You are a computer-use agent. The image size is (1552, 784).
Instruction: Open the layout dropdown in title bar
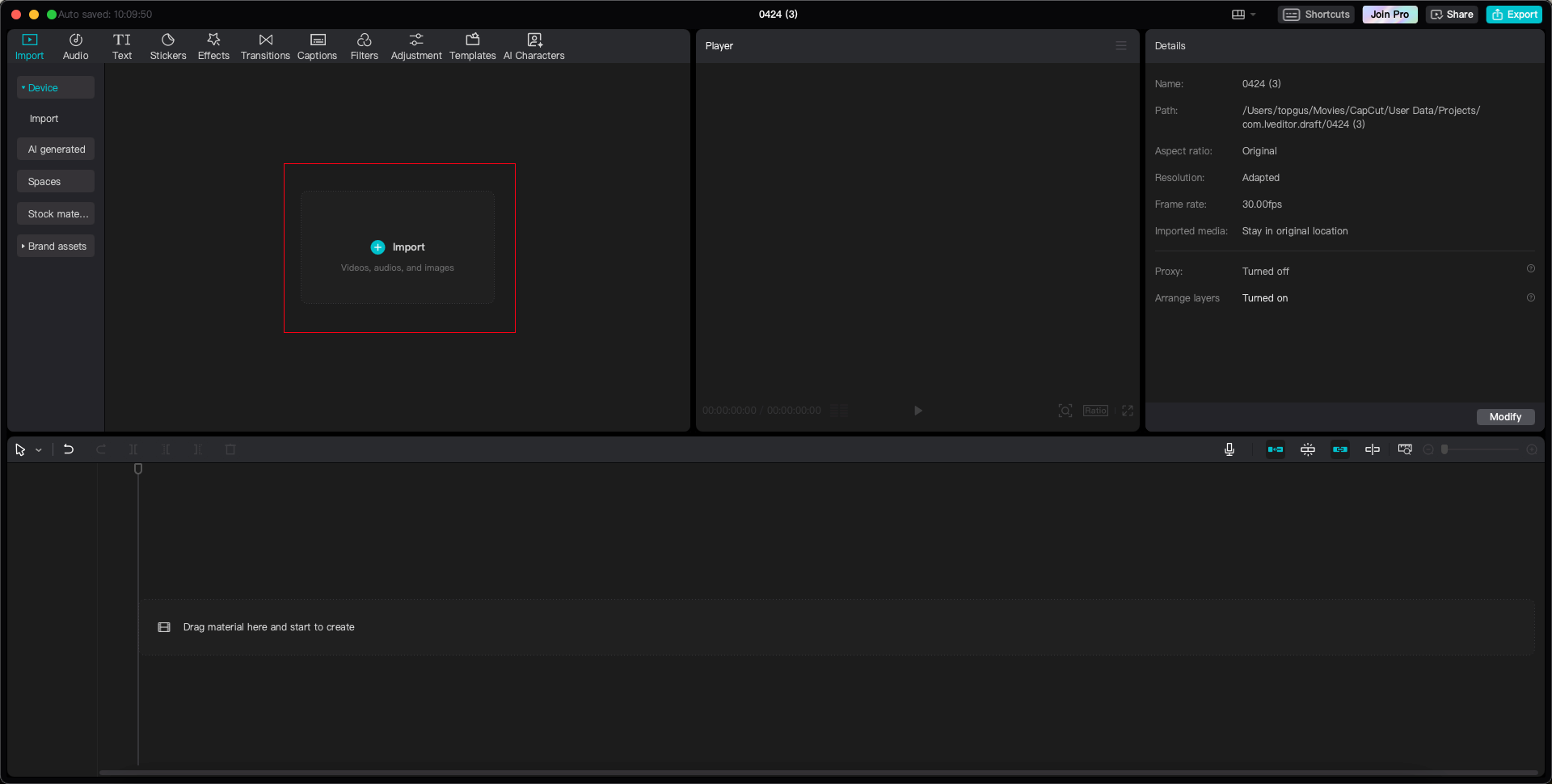click(1243, 15)
